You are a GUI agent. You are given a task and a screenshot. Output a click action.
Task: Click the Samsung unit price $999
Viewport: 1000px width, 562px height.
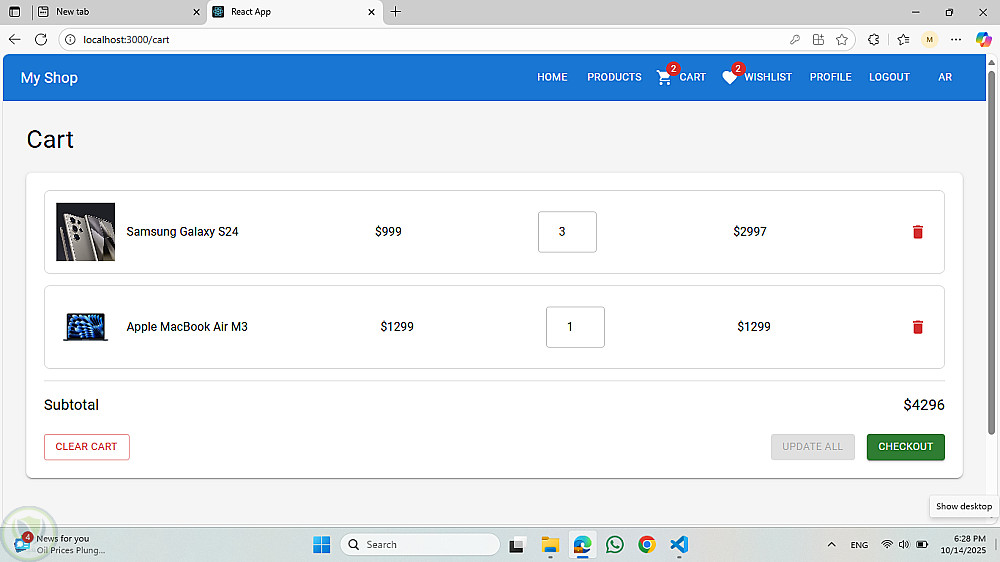click(388, 232)
